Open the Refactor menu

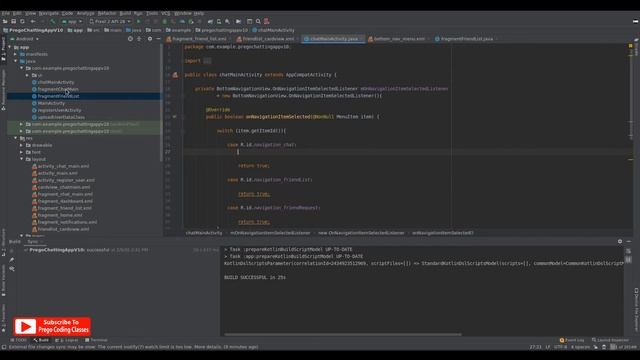[107, 13]
